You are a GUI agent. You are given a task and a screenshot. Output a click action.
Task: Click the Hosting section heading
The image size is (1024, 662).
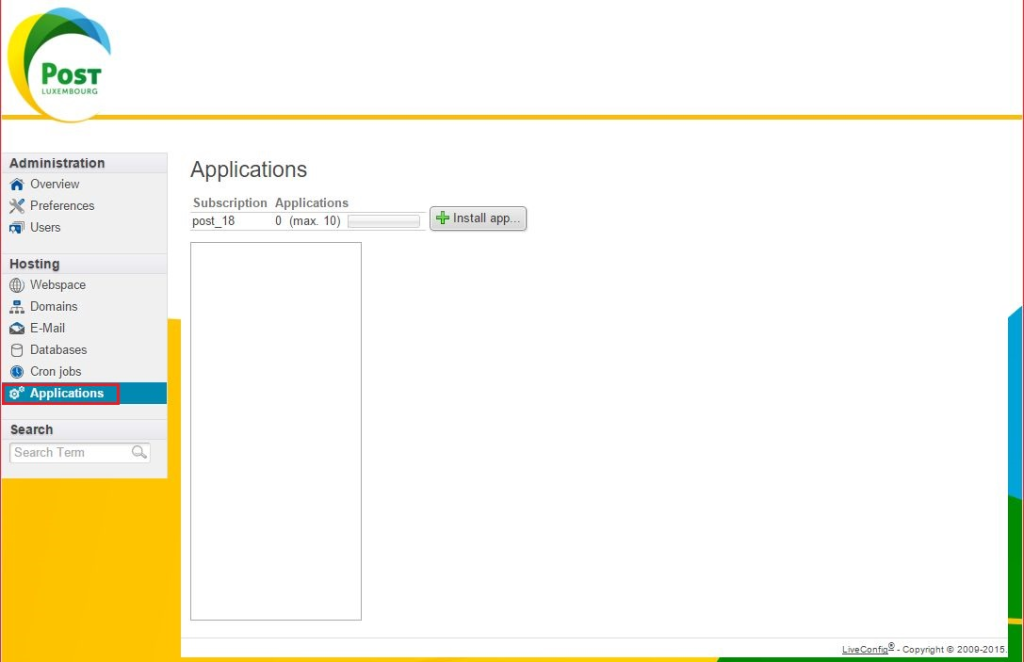[35, 264]
